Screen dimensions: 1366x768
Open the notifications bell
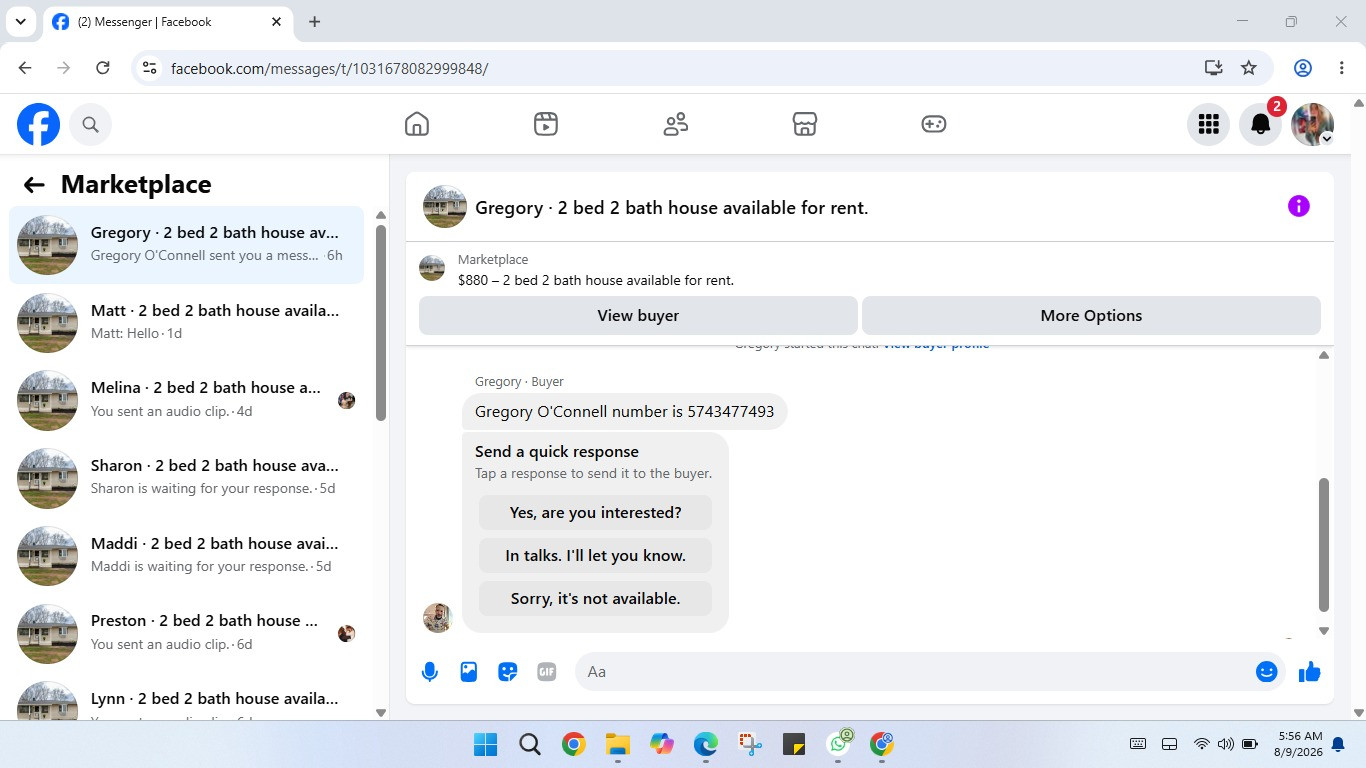pyautogui.click(x=1261, y=125)
